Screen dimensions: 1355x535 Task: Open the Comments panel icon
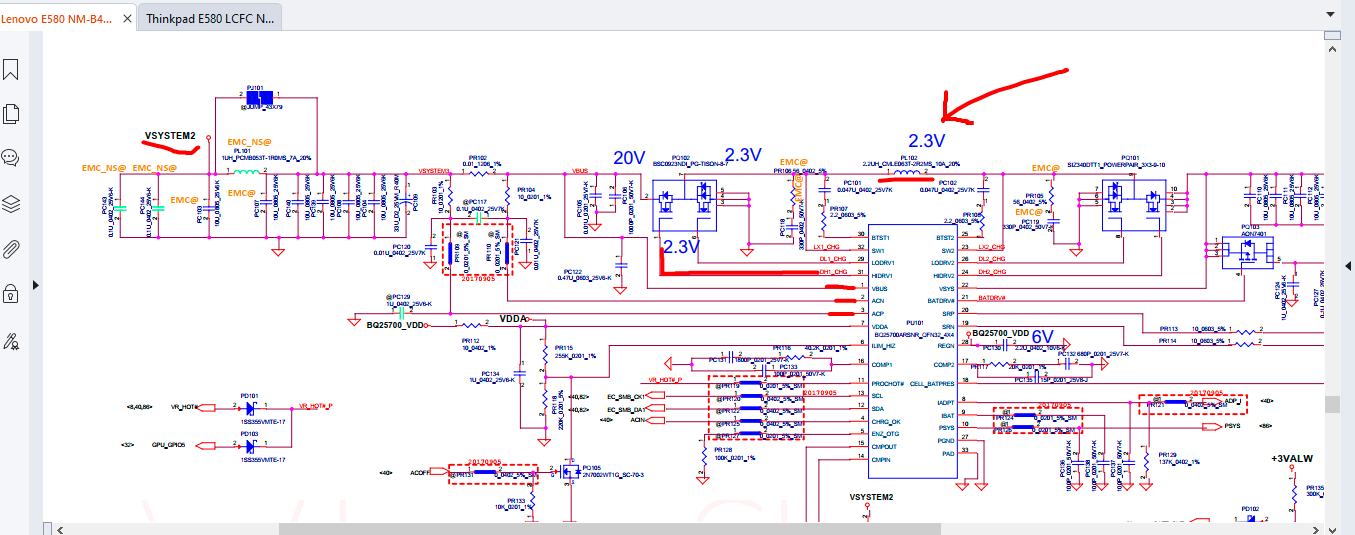coord(11,158)
